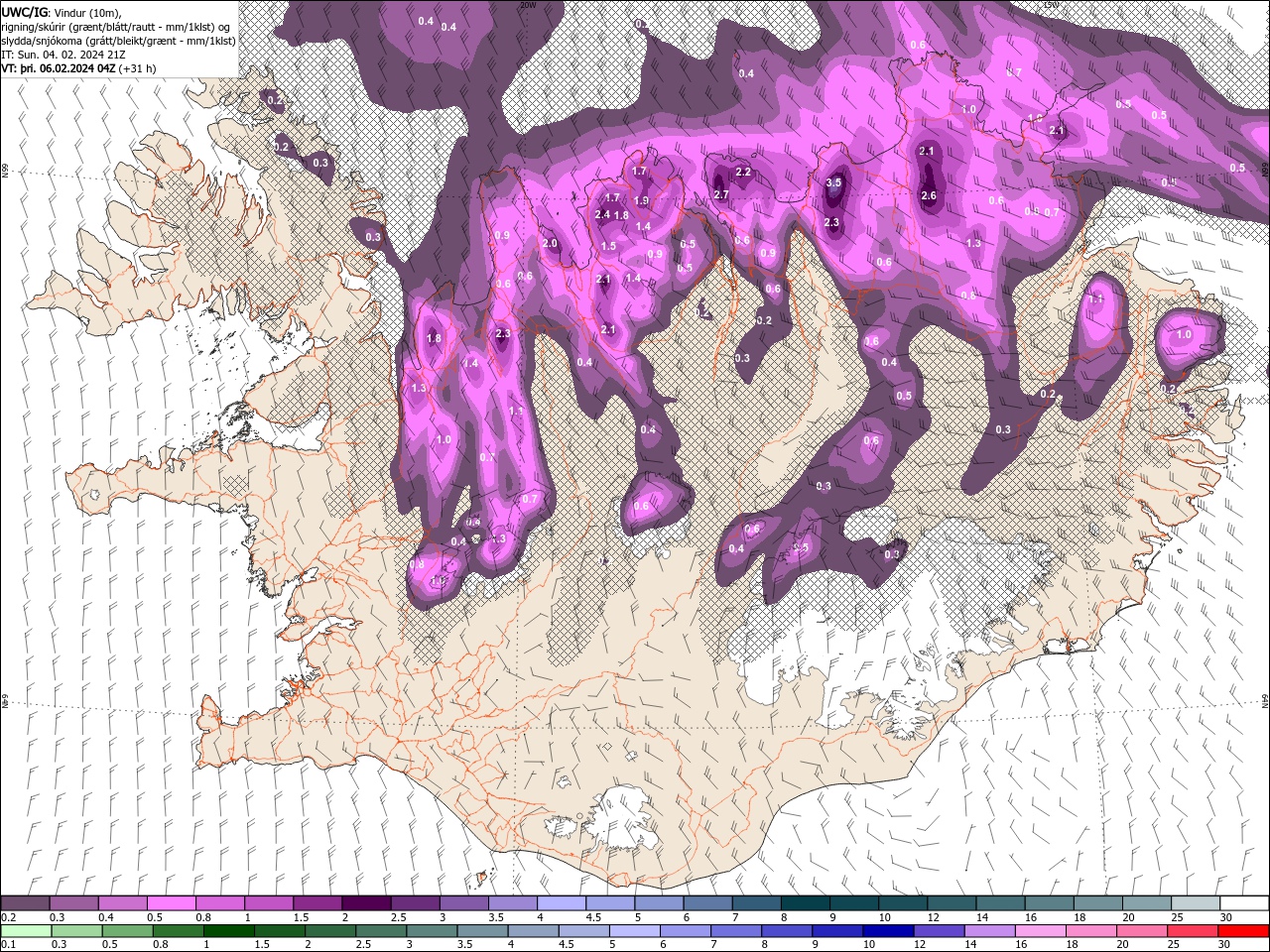Click the 2.2 precipitation value on the map

tap(743, 172)
